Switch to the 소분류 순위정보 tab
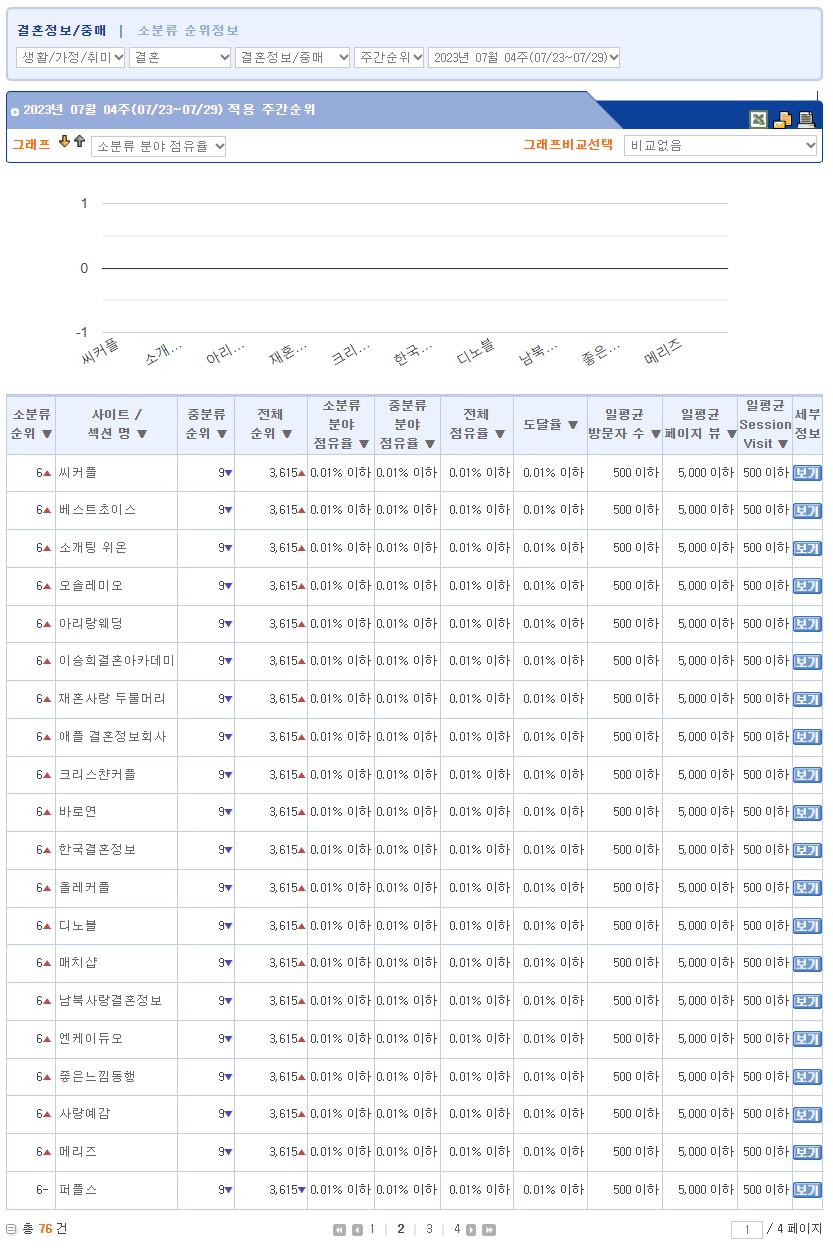 [x=188, y=31]
